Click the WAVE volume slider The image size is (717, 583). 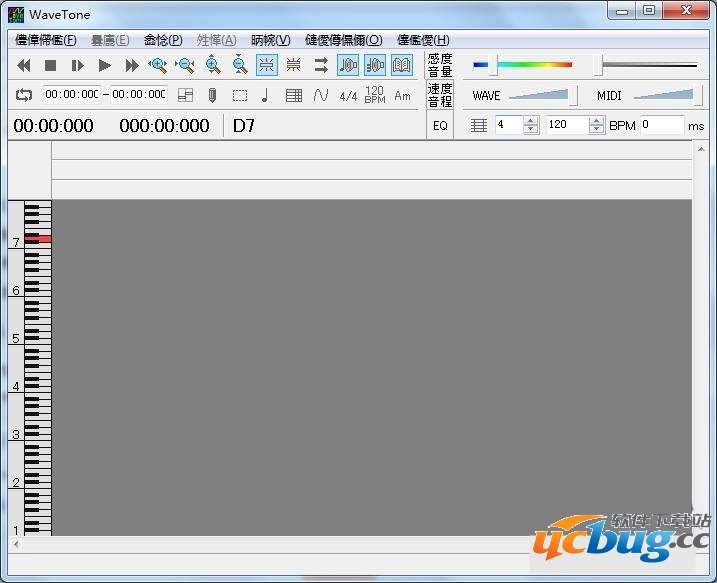(543, 96)
